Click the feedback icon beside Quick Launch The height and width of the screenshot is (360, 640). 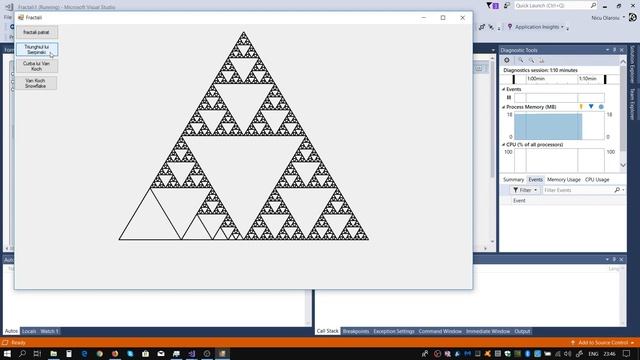pos(507,5)
